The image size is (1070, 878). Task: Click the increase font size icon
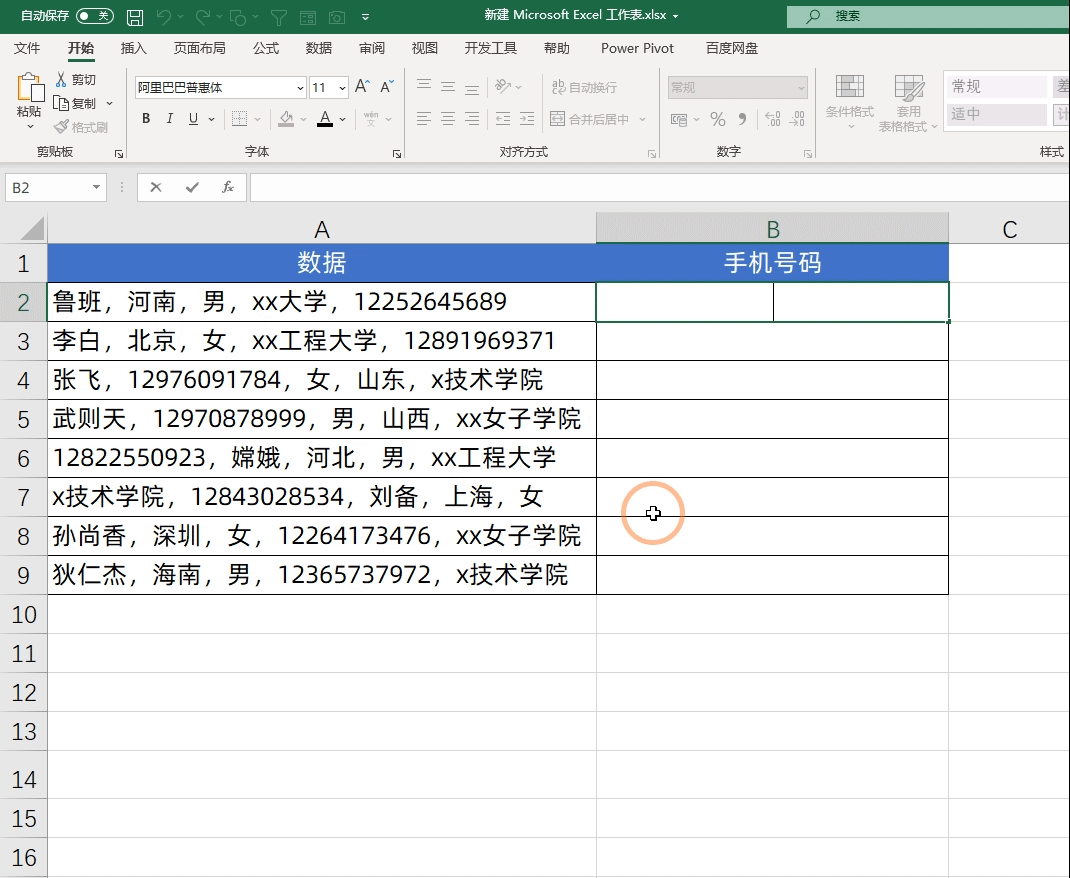coord(362,86)
